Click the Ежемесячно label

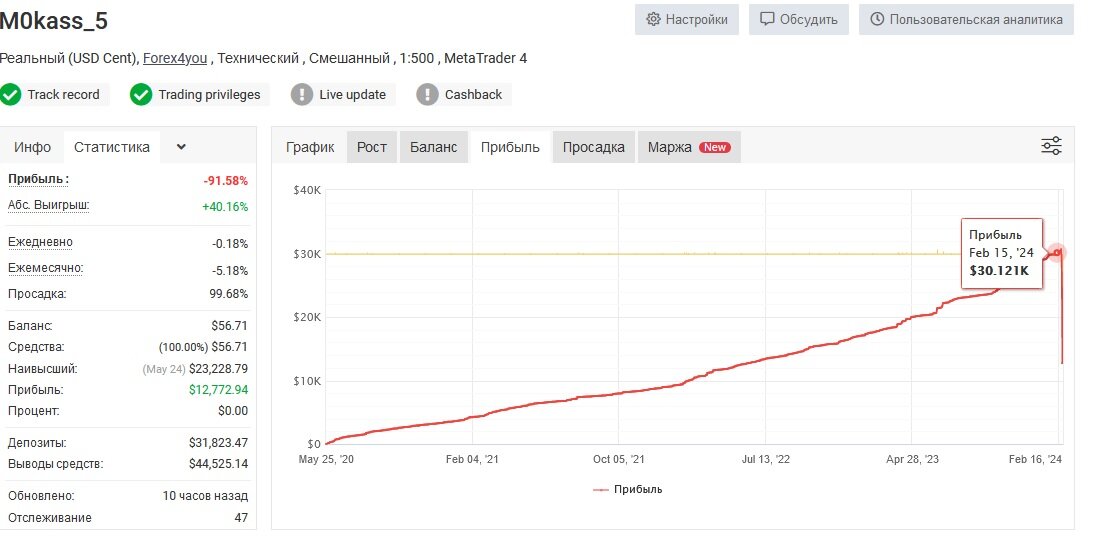click(x=45, y=268)
